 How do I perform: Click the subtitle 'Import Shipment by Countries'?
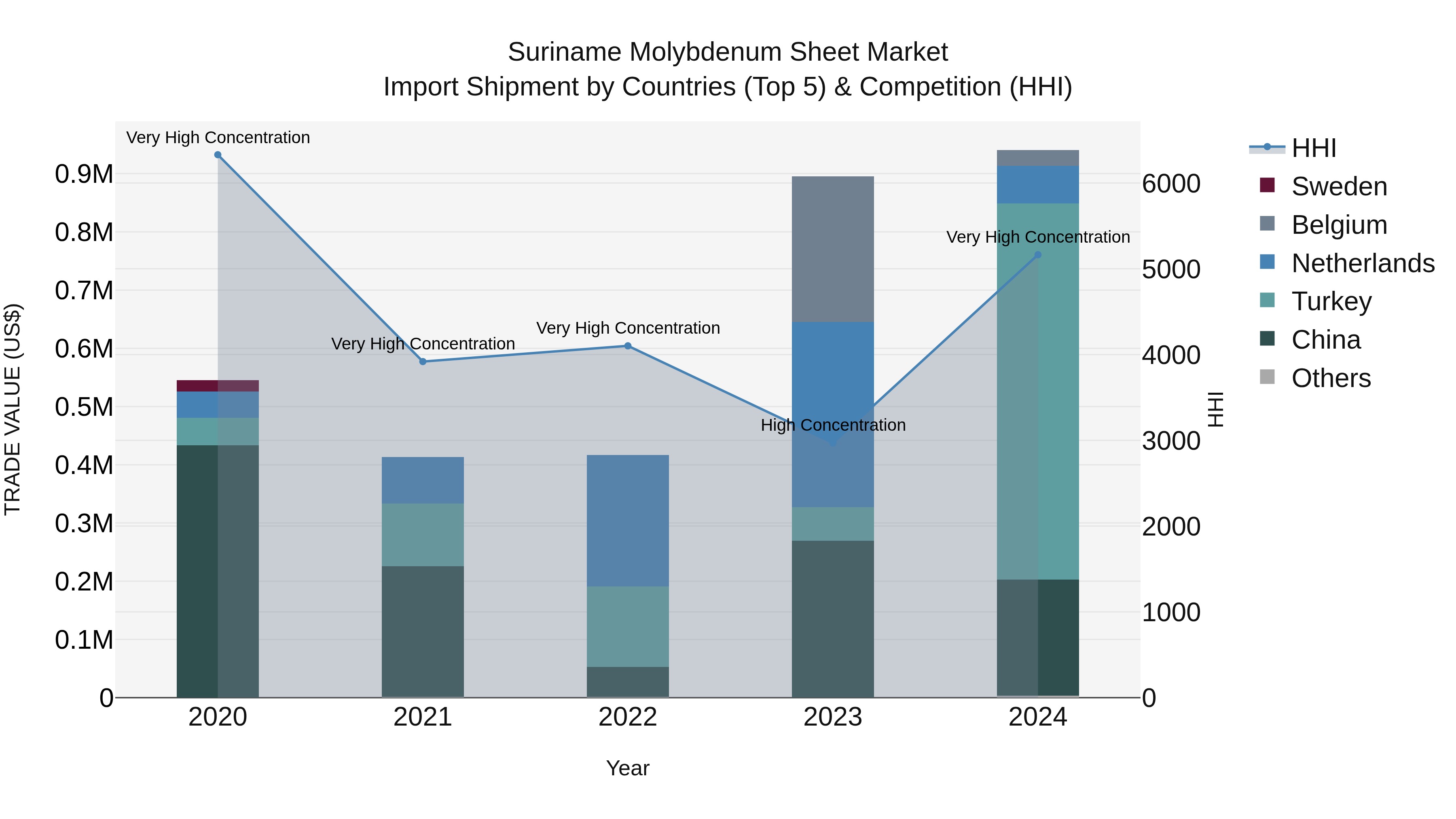point(560,87)
